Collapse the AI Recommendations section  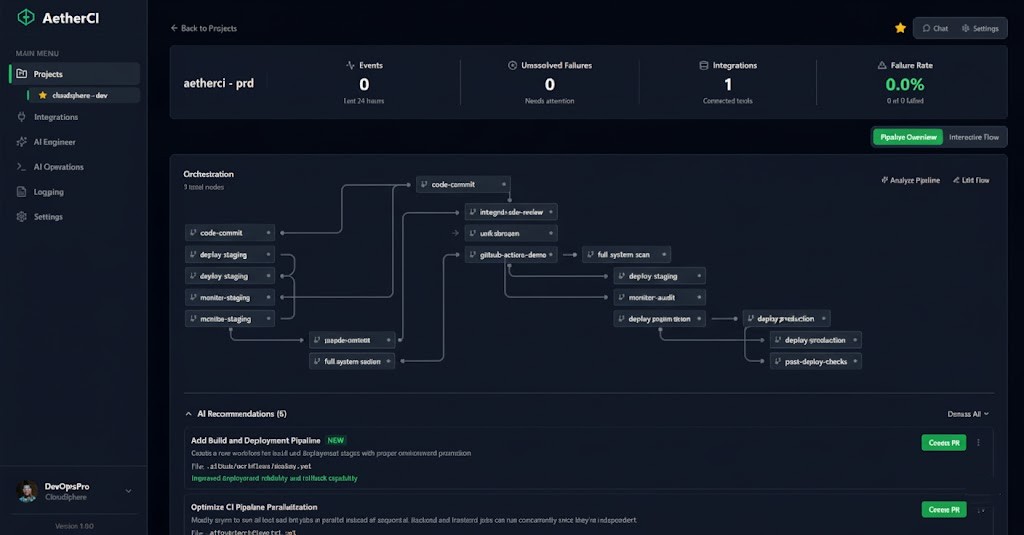pyautogui.click(x=189, y=414)
